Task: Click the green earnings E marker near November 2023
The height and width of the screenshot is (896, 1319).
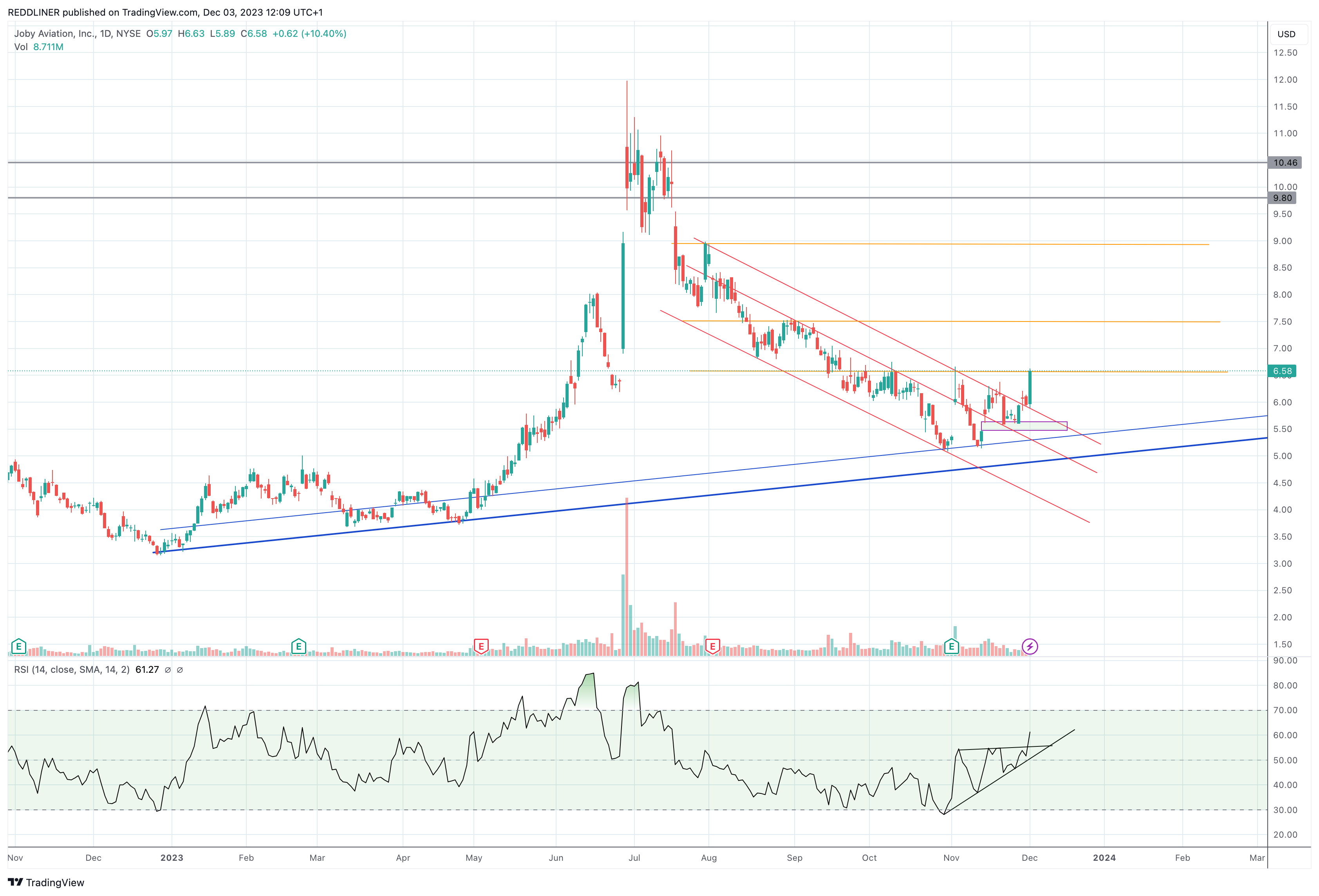Action: coord(951,646)
